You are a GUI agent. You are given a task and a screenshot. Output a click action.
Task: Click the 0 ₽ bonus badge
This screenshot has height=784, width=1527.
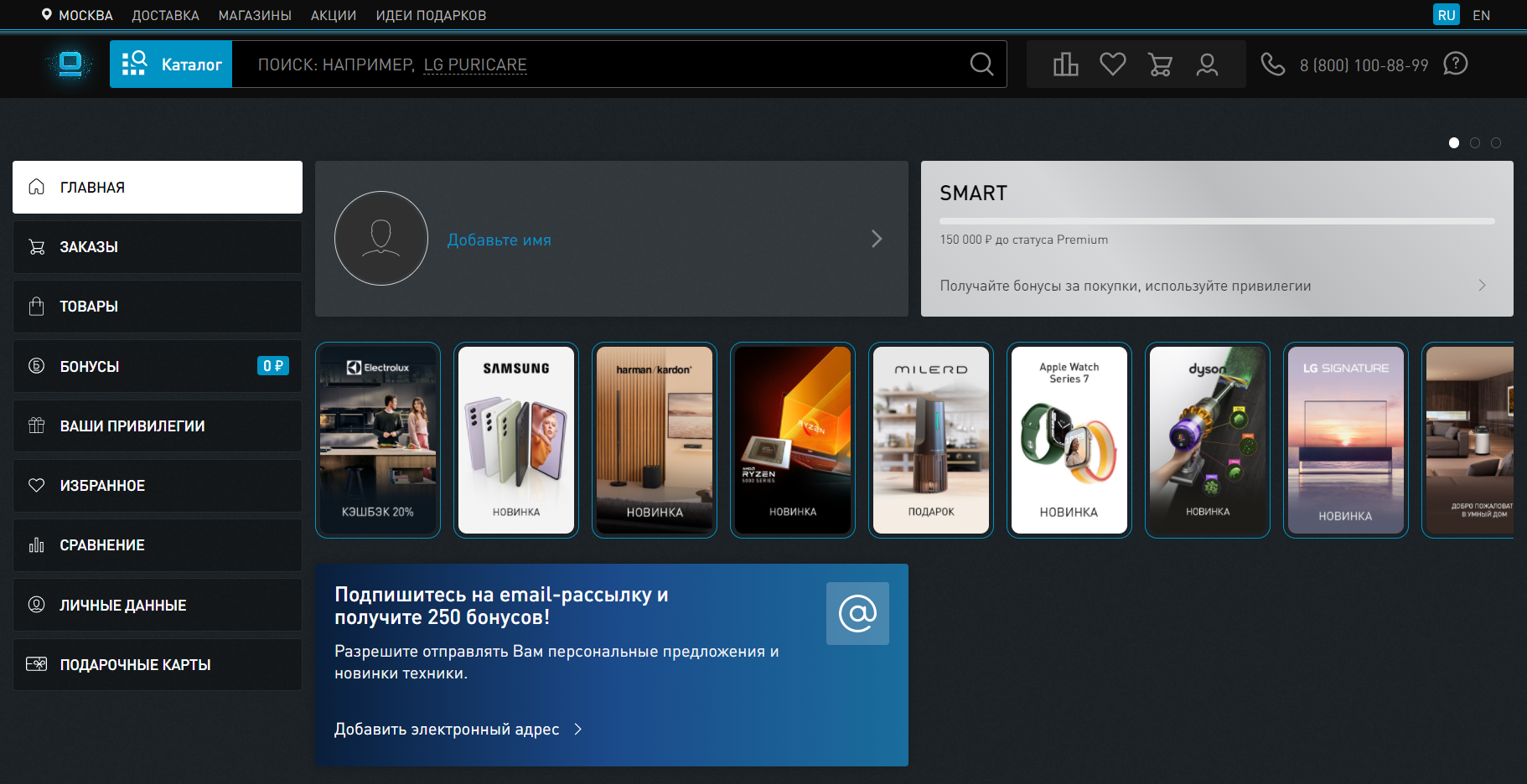tap(273, 366)
